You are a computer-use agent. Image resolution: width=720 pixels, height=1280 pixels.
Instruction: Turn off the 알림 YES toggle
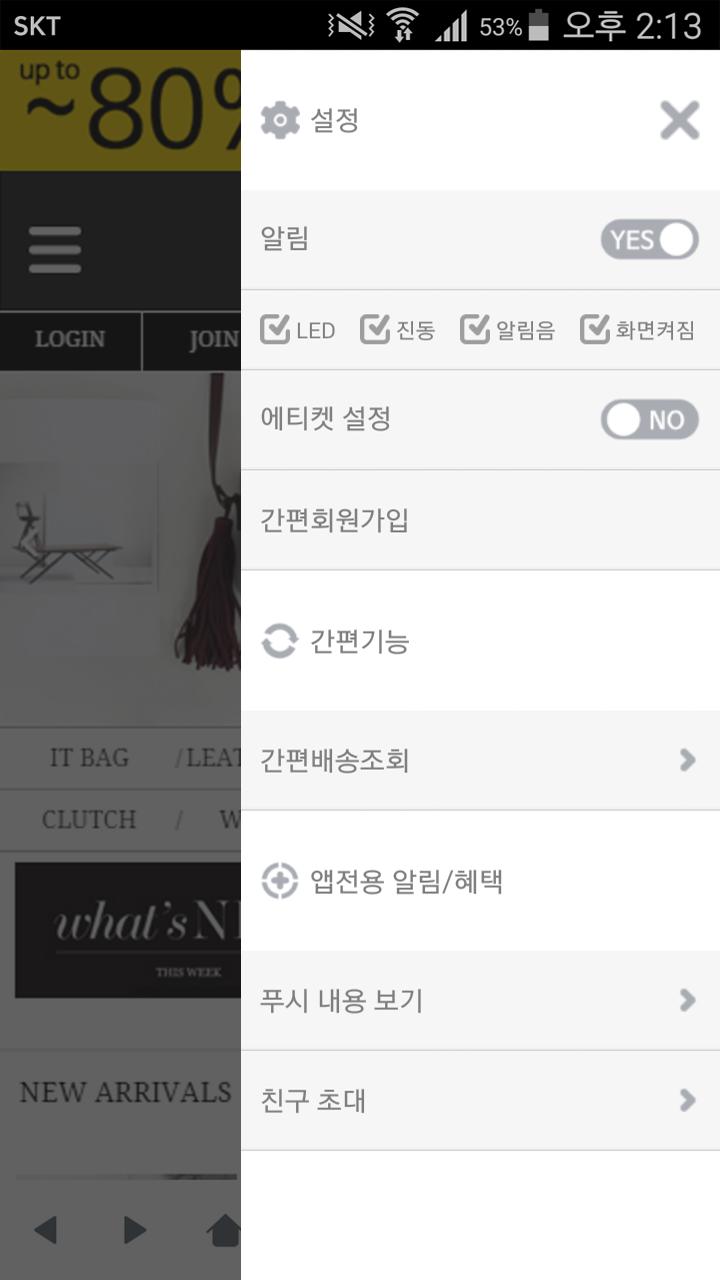point(650,240)
